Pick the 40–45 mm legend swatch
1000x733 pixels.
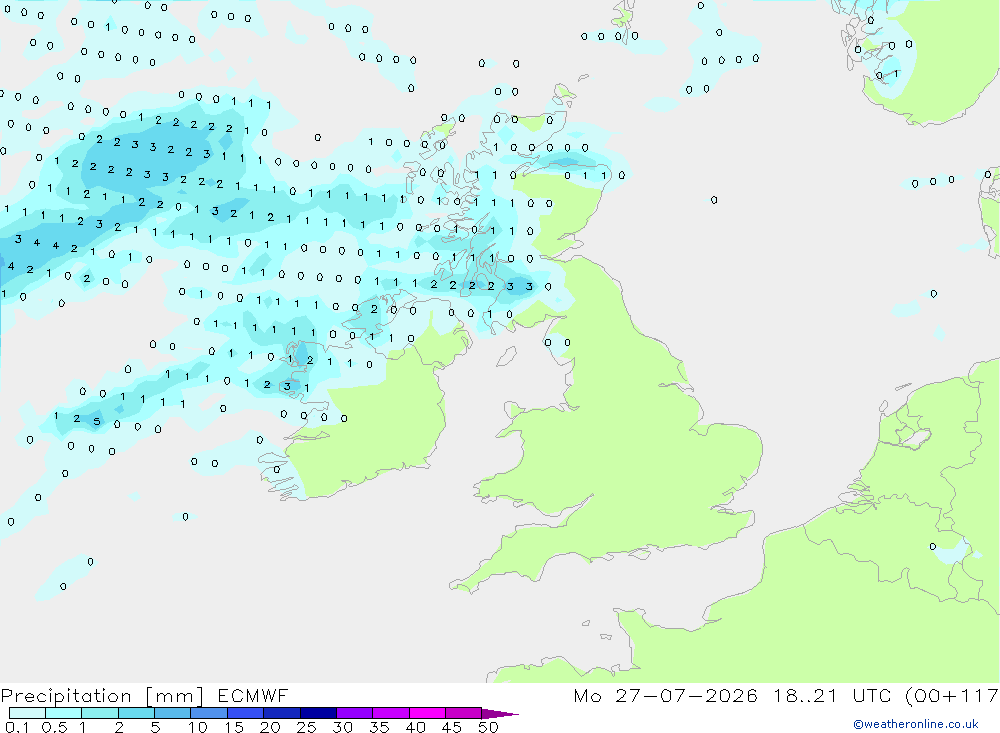427,713
